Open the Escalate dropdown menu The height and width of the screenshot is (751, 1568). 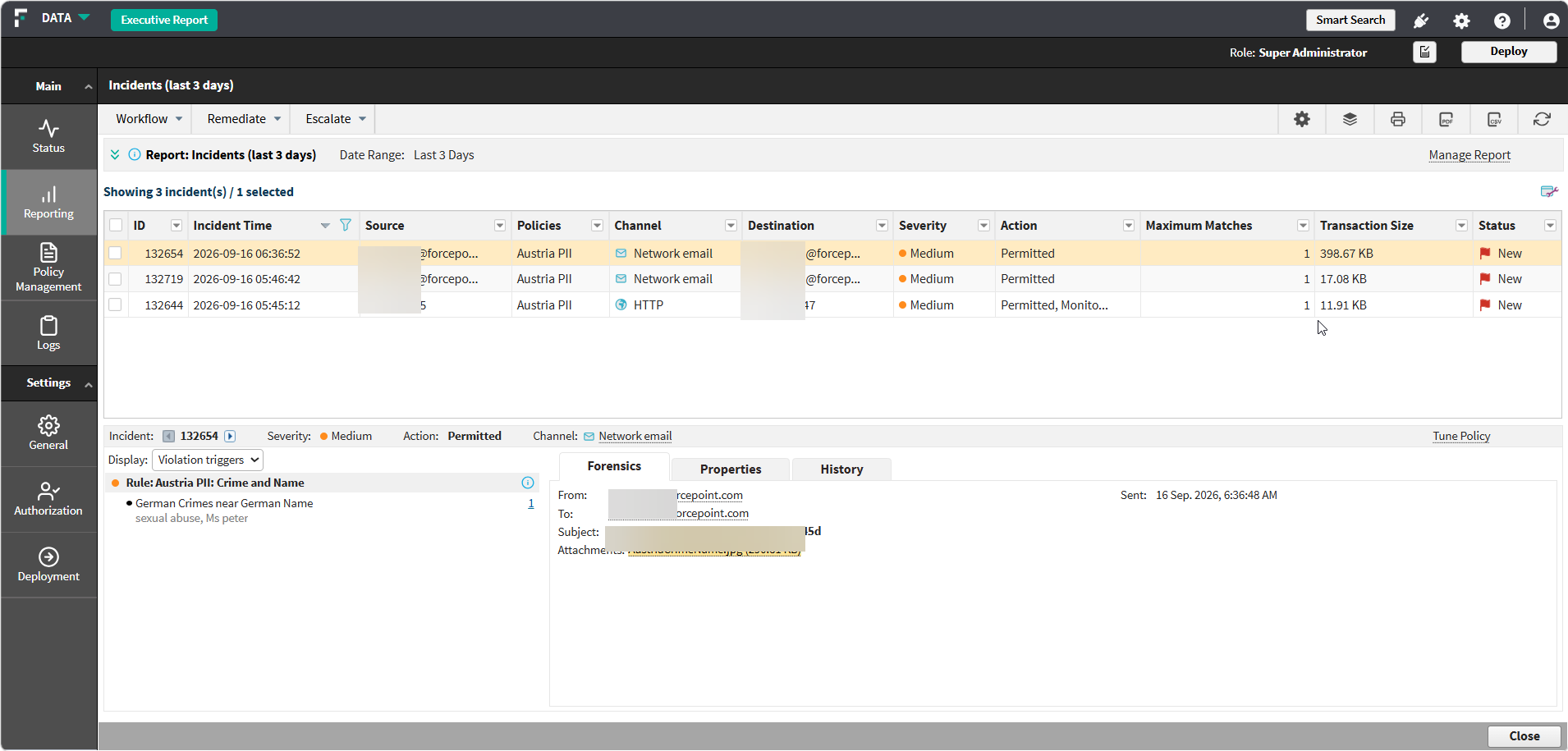coord(336,119)
